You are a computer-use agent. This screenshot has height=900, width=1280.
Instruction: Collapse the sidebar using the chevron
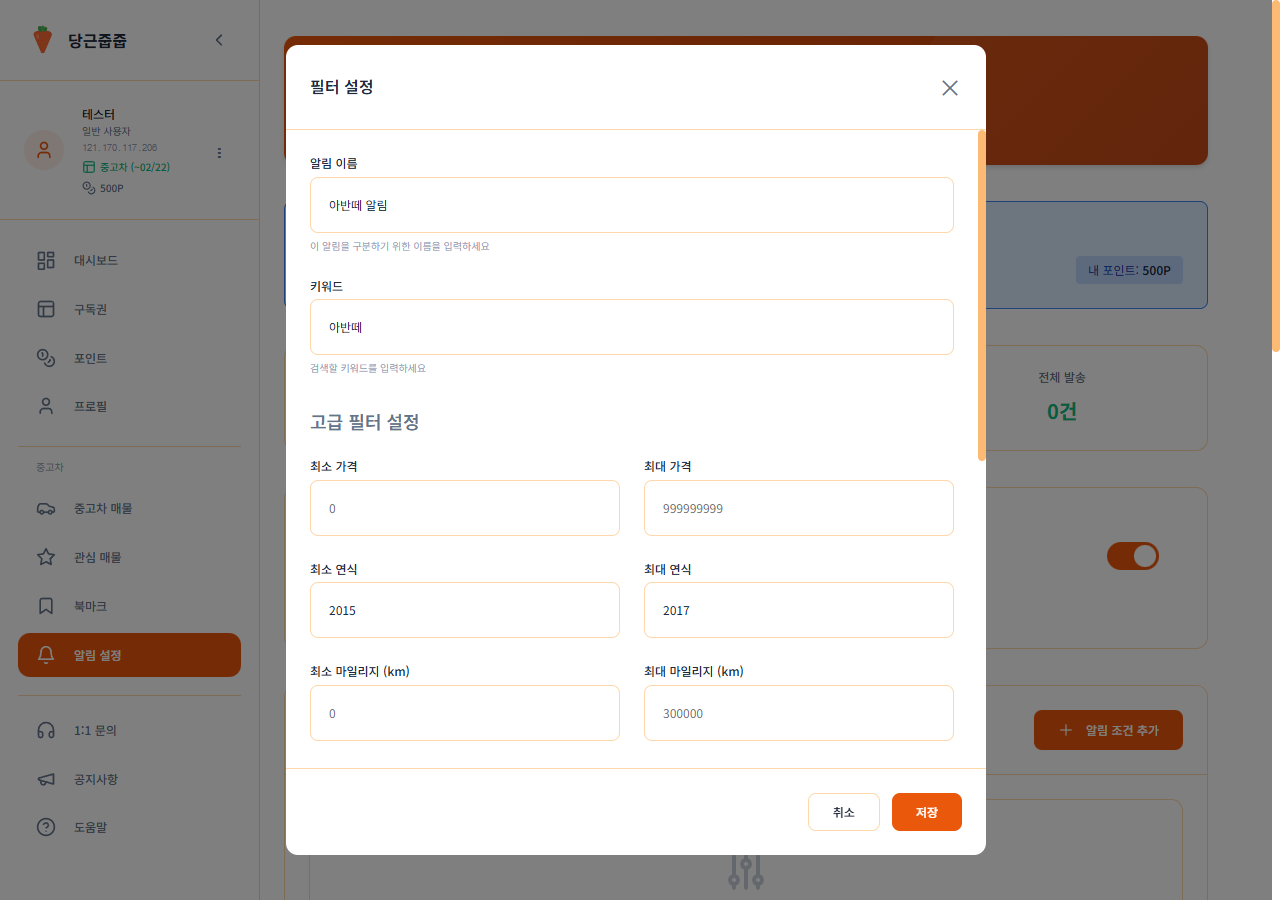[x=219, y=40]
